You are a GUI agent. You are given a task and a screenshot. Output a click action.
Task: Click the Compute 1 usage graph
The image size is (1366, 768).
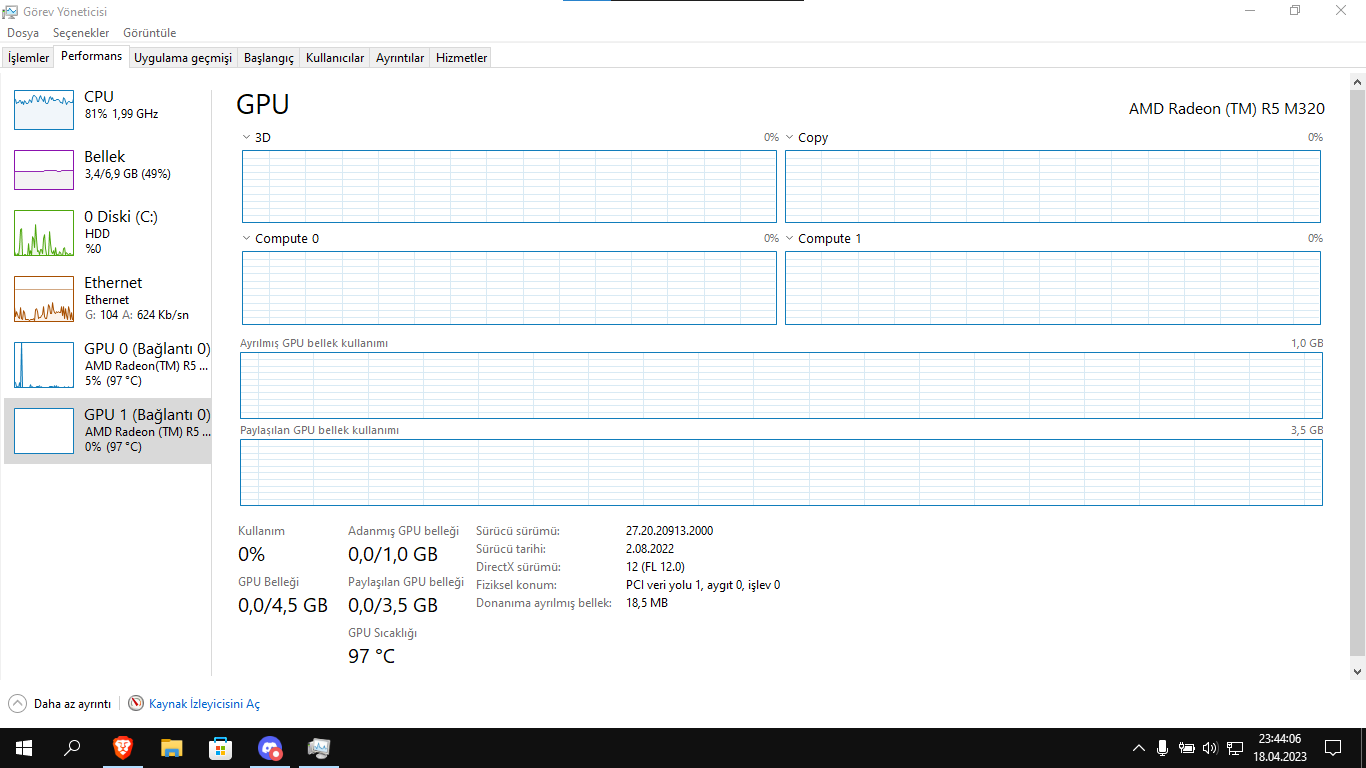[1053, 288]
